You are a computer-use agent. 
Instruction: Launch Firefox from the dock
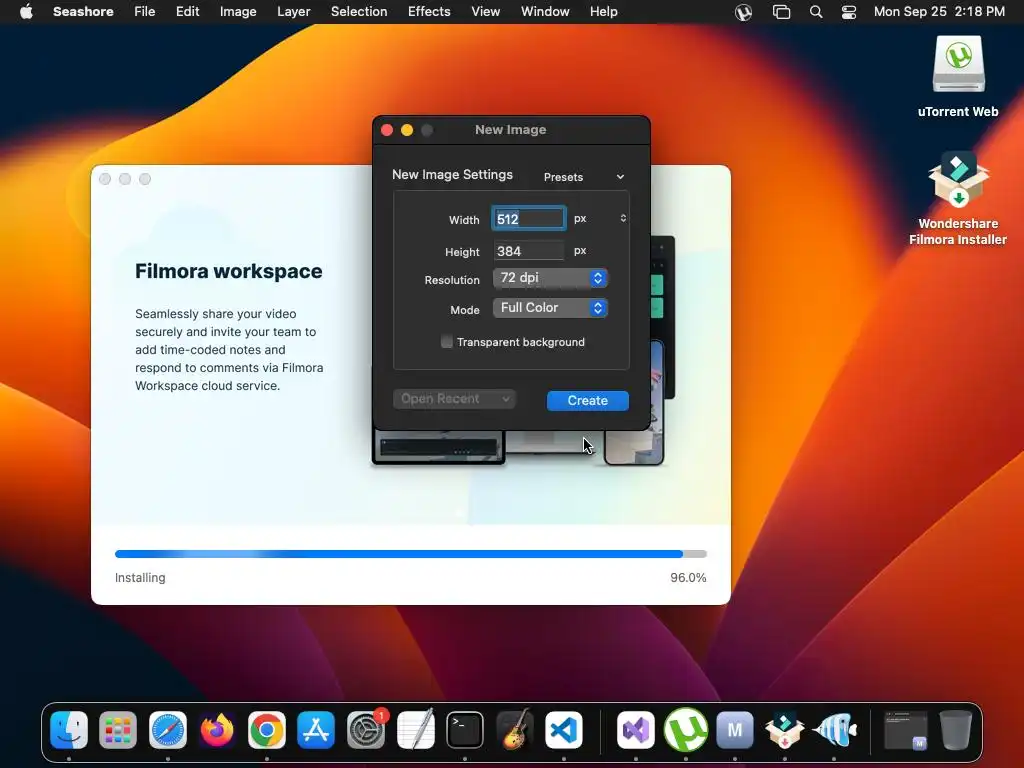click(217, 729)
